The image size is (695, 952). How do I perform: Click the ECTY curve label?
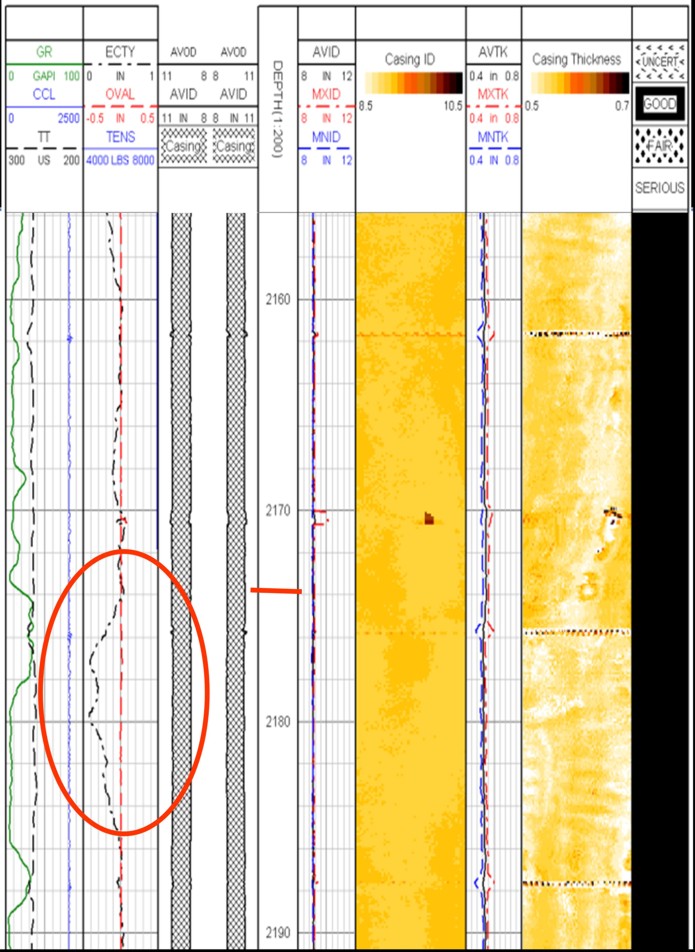tap(120, 51)
